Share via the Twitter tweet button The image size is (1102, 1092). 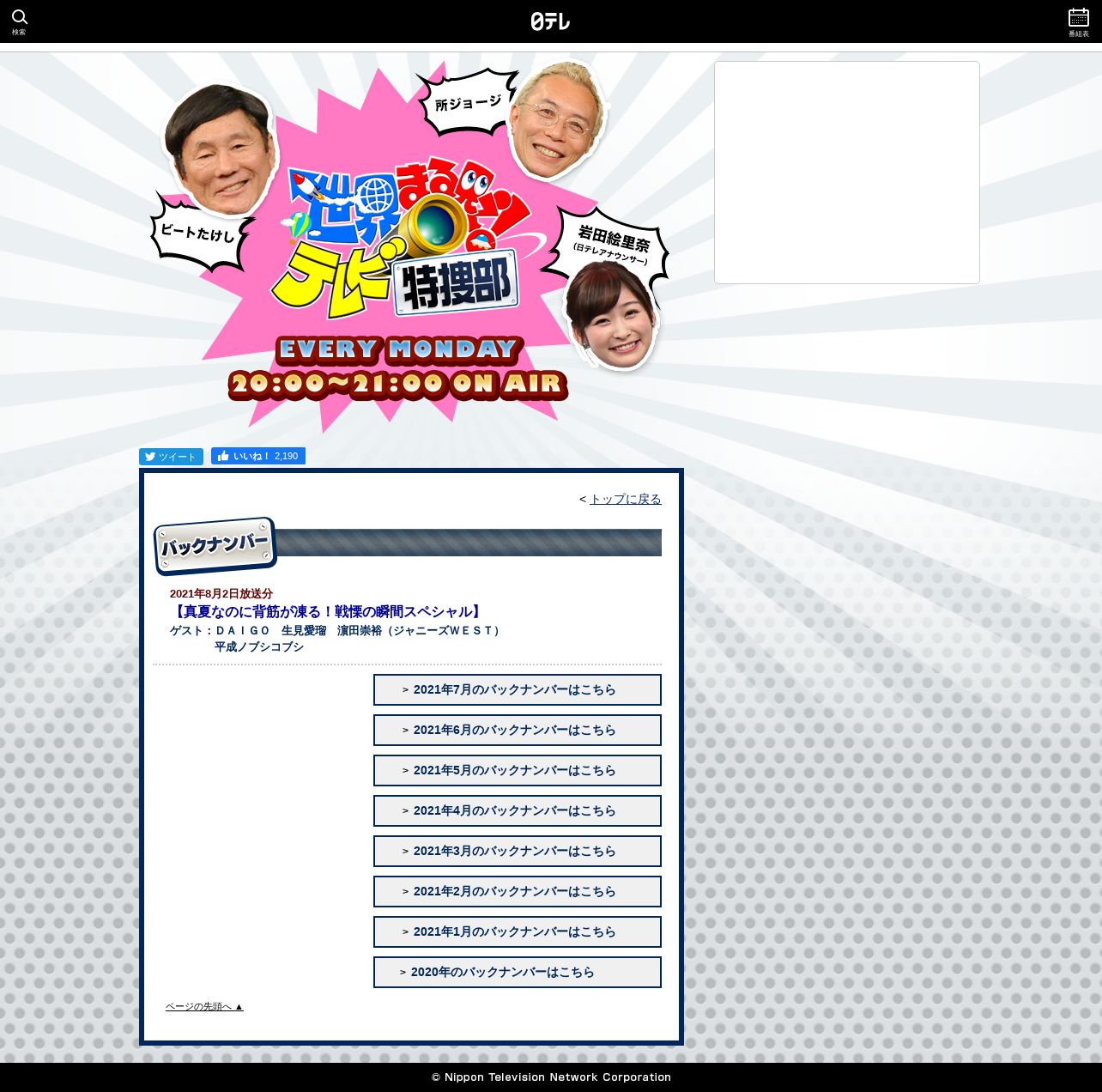pos(172,457)
